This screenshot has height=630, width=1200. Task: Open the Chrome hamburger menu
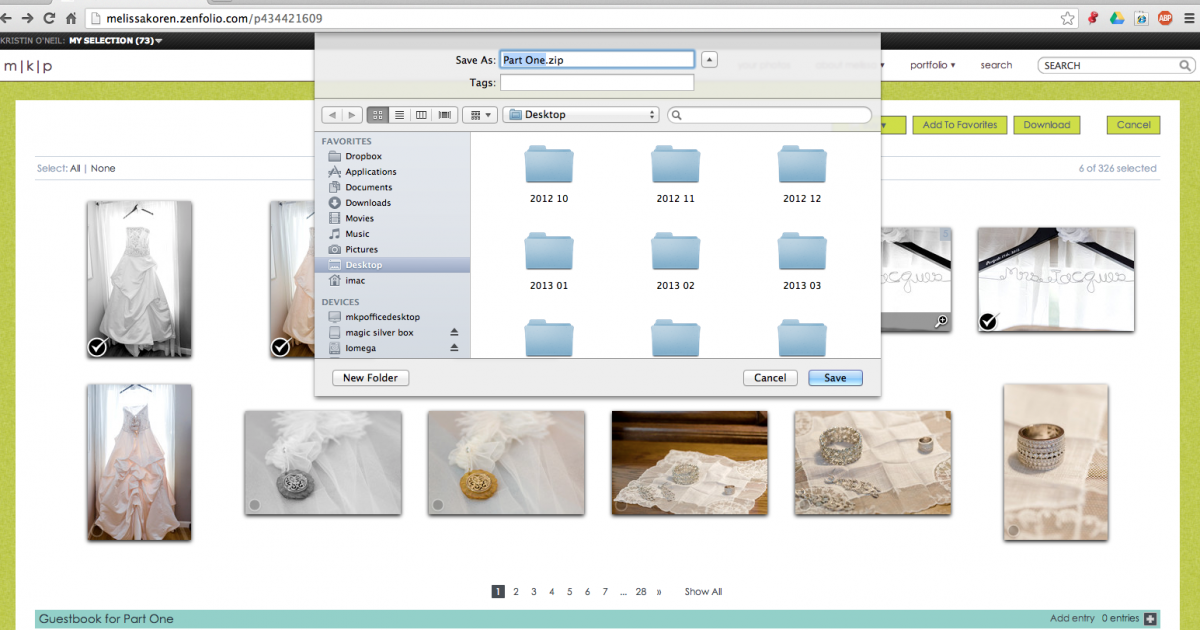click(x=1190, y=18)
